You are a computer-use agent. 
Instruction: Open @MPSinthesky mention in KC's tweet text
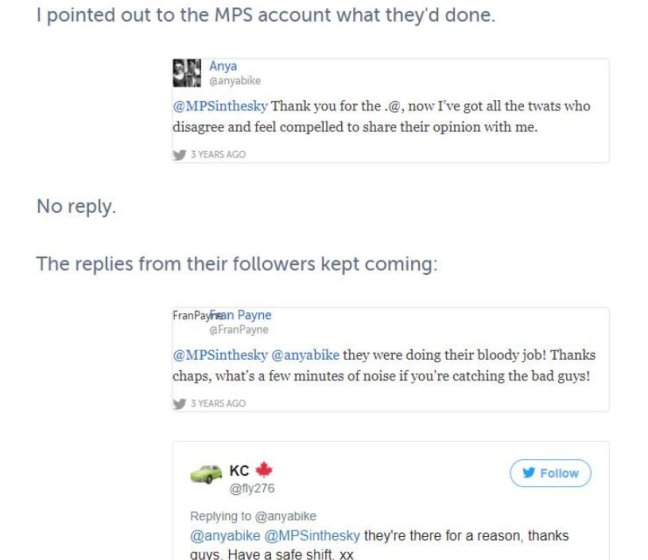(312, 535)
